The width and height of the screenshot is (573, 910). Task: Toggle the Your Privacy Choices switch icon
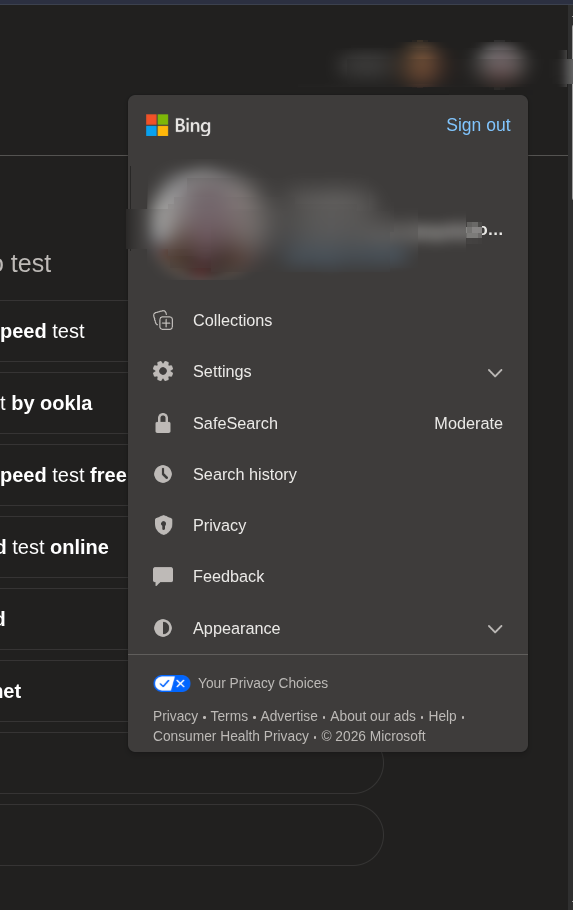[x=172, y=683]
